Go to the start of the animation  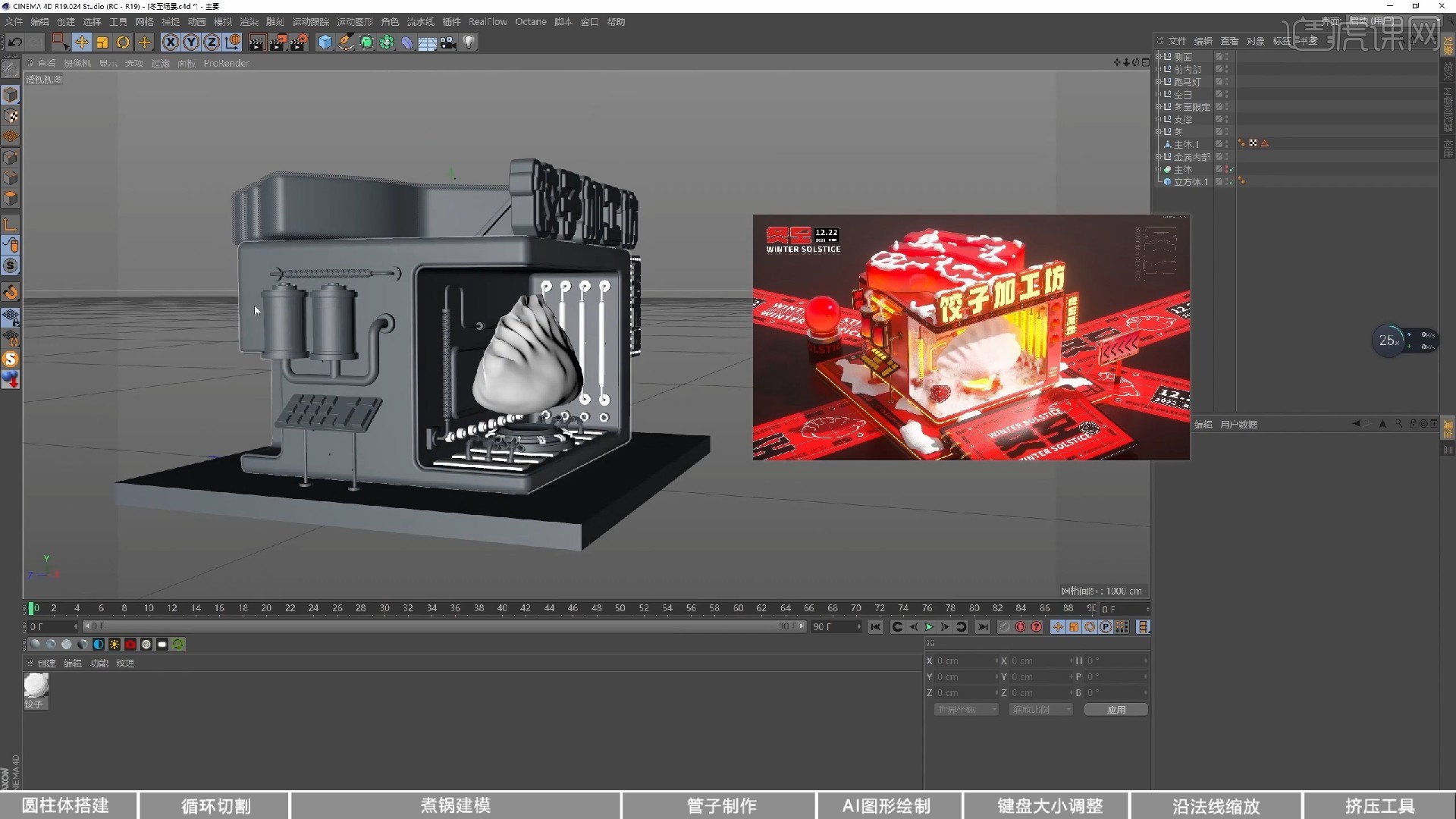coord(876,627)
